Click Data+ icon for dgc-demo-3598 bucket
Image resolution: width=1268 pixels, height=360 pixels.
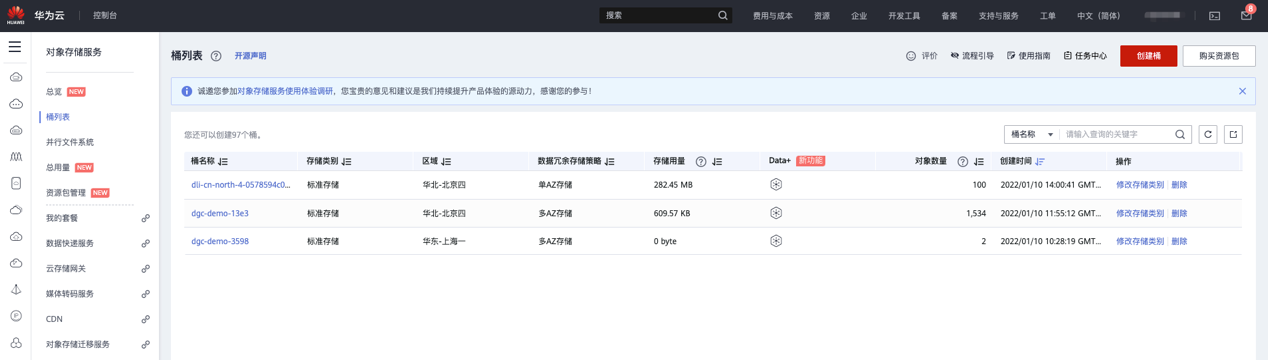(x=776, y=241)
